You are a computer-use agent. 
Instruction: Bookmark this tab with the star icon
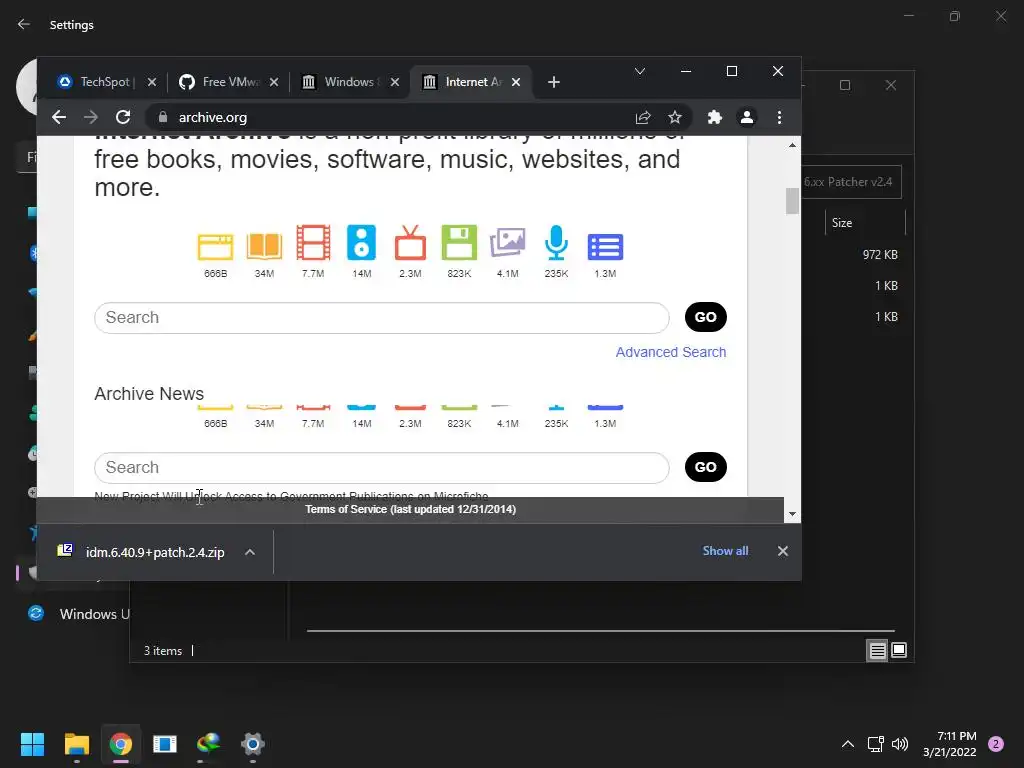[x=675, y=118]
